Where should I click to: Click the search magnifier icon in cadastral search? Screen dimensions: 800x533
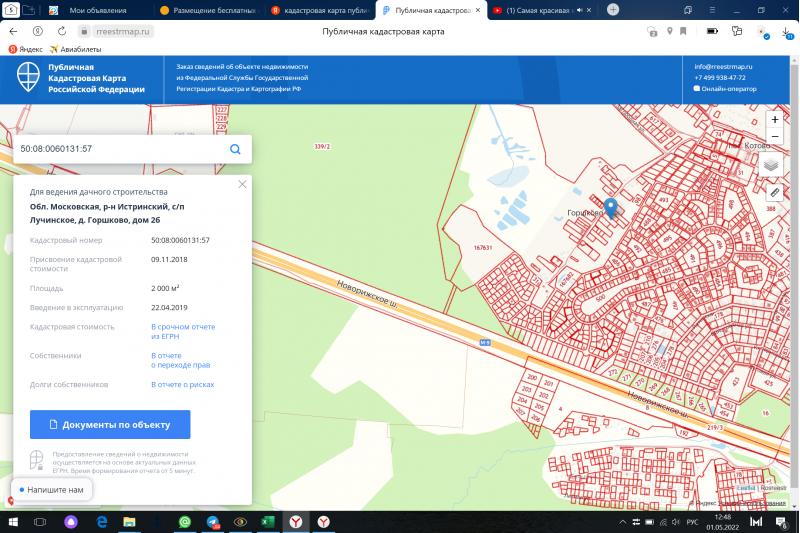tap(235, 149)
